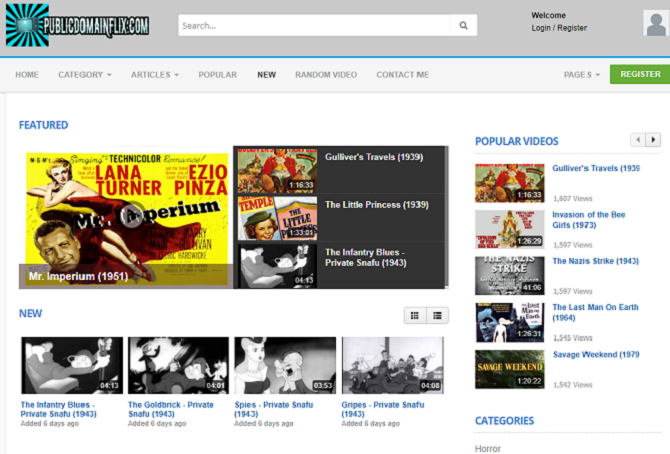This screenshot has width=670, height=454.
Task: Click the 1,545 Views text
Action: pos(573,338)
